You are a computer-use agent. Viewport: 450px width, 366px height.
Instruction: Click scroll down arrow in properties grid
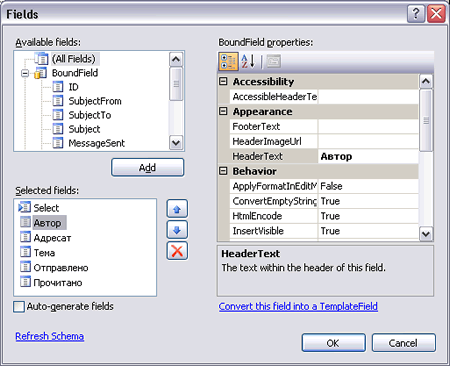(x=426, y=234)
